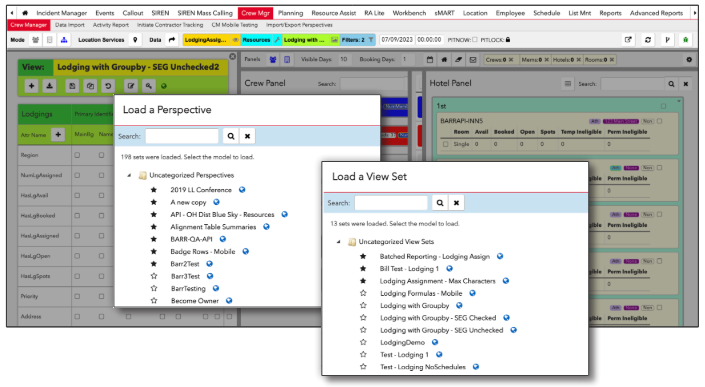Open the Lodging with... green selector
This screenshot has width=705, height=387.
coord(311,40)
